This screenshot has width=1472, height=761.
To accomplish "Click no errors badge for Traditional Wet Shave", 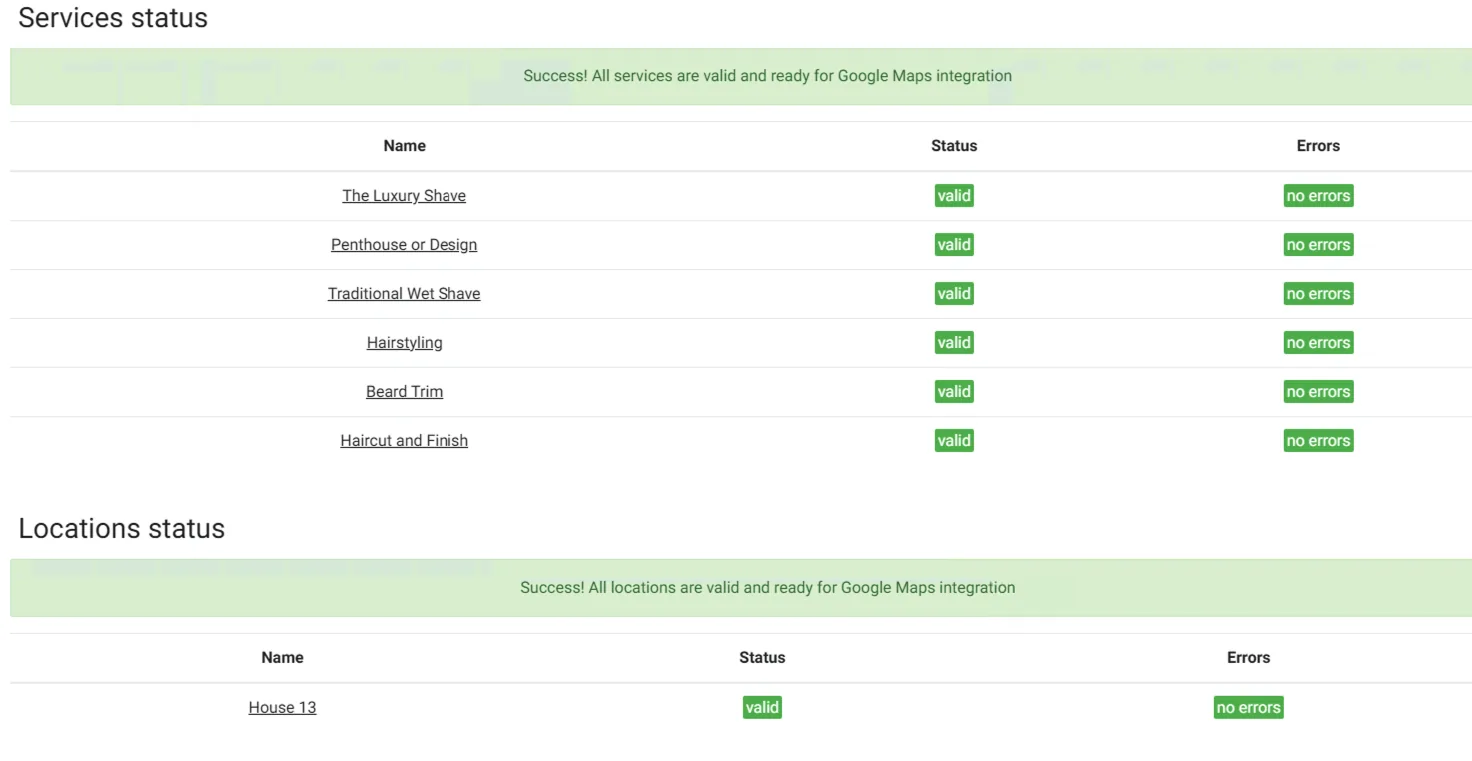I will coord(1318,294).
